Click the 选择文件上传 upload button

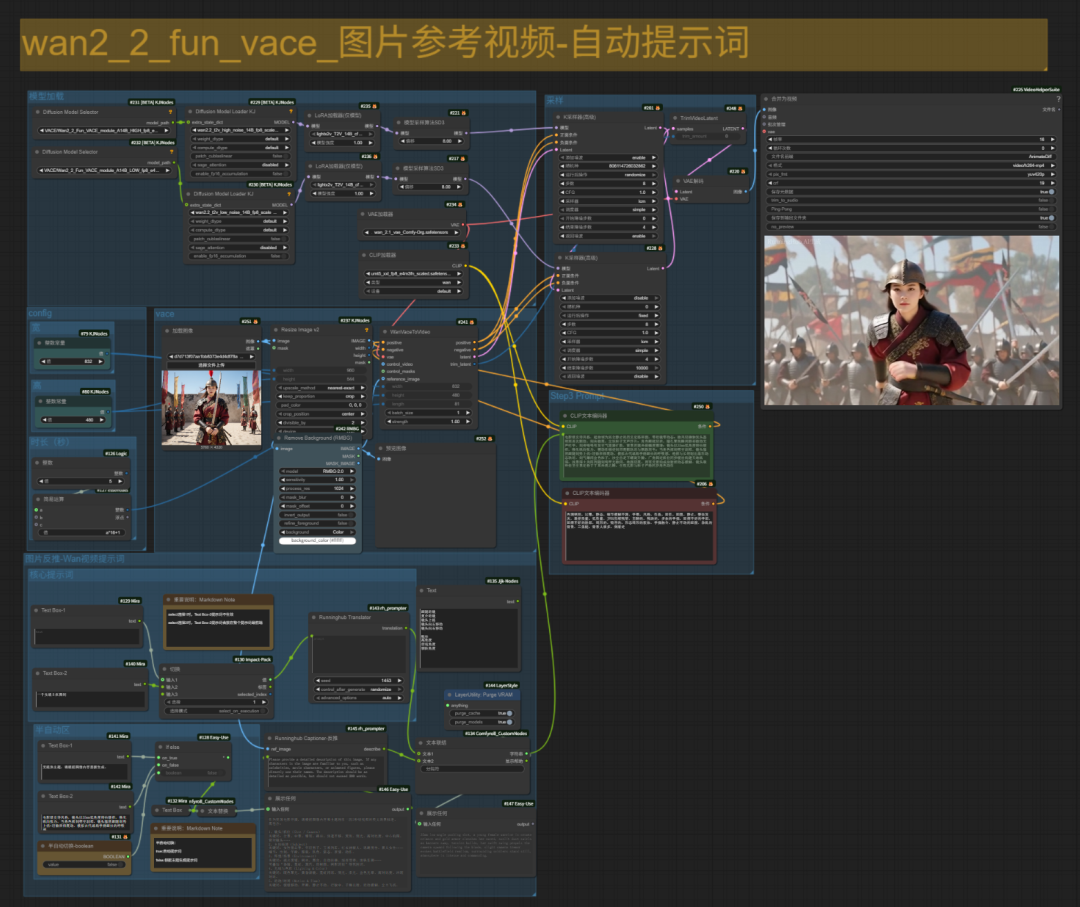211,365
